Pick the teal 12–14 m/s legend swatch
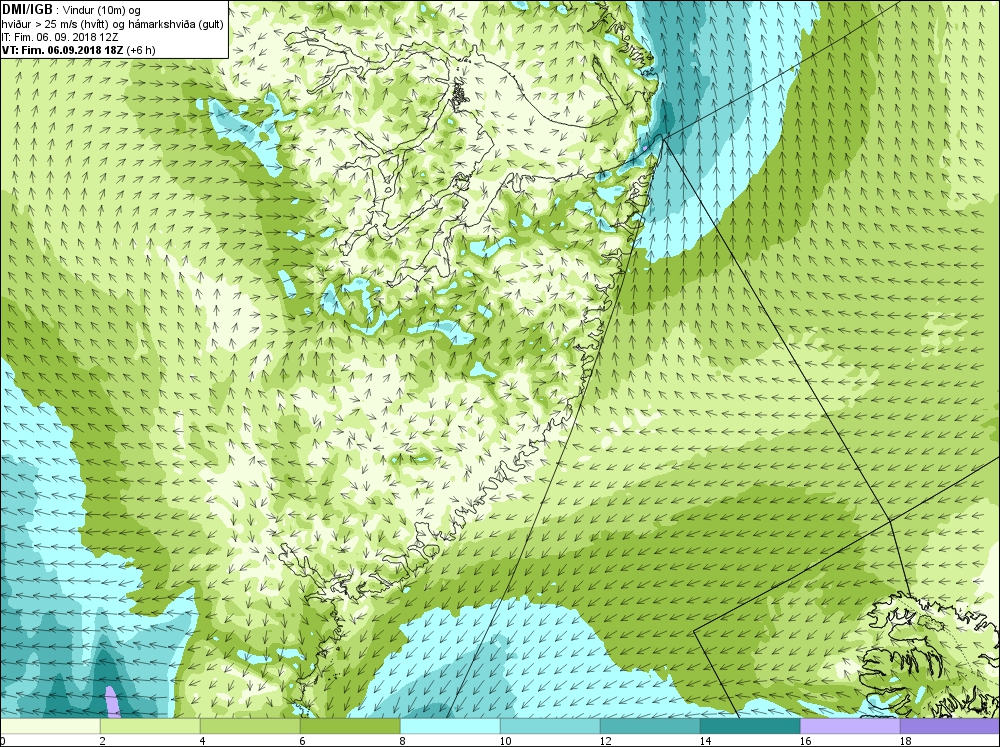 point(650,726)
